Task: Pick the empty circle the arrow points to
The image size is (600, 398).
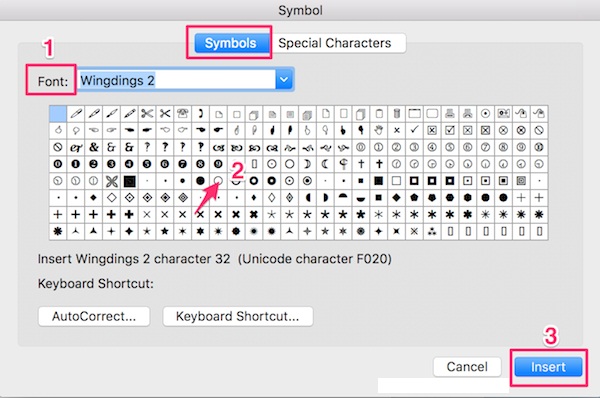Action: pos(218,181)
